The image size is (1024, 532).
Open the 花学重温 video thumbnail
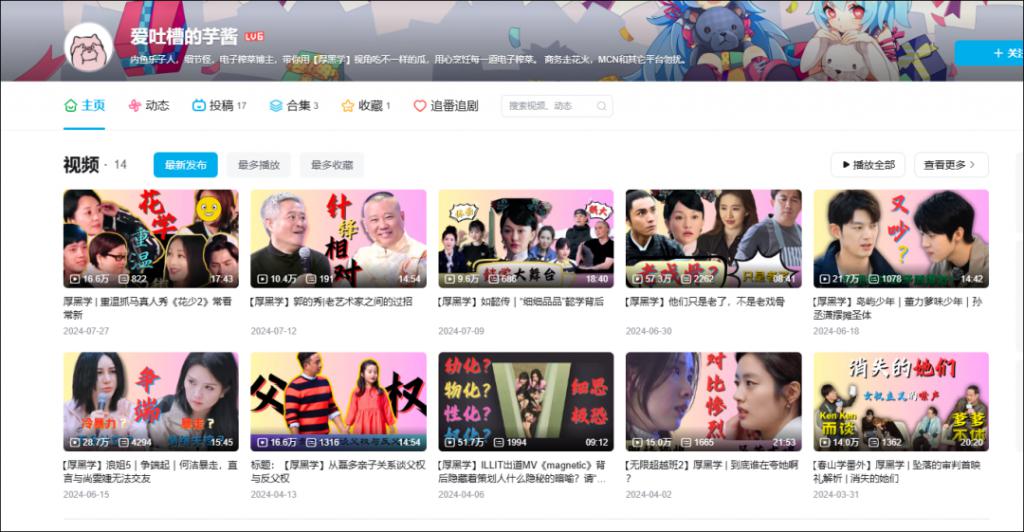(x=151, y=238)
